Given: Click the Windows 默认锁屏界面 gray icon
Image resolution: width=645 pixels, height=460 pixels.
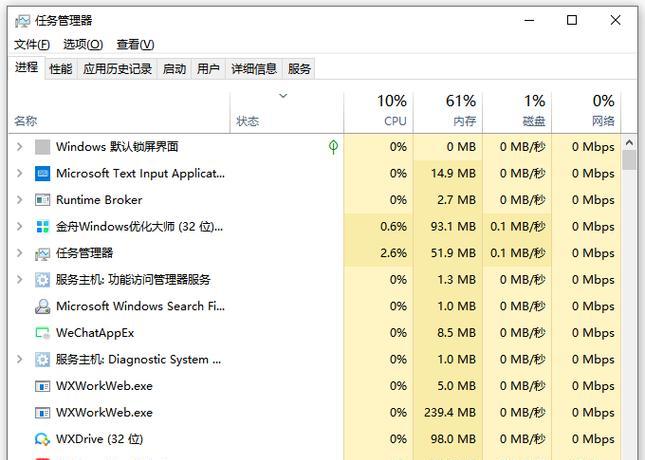Looking at the screenshot, I should point(42,146).
